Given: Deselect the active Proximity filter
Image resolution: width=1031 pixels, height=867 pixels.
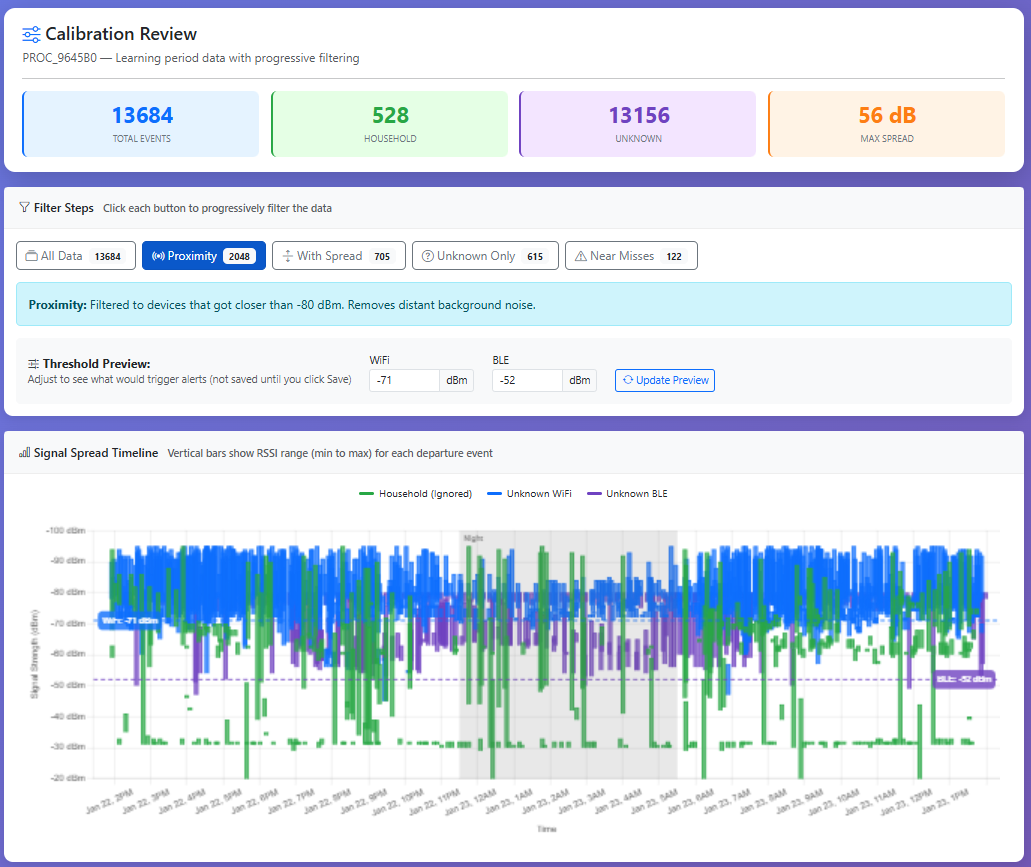Looking at the screenshot, I should point(204,255).
